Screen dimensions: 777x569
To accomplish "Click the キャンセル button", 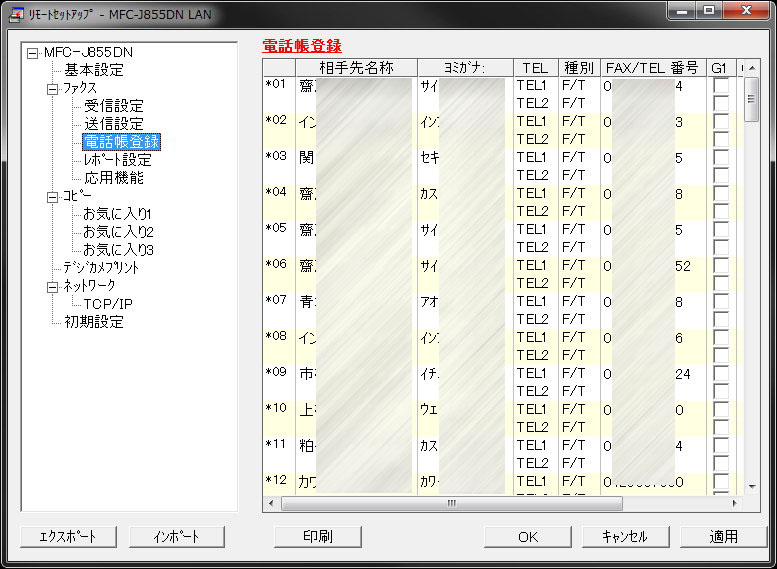I will pyautogui.click(x=625, y=537).
